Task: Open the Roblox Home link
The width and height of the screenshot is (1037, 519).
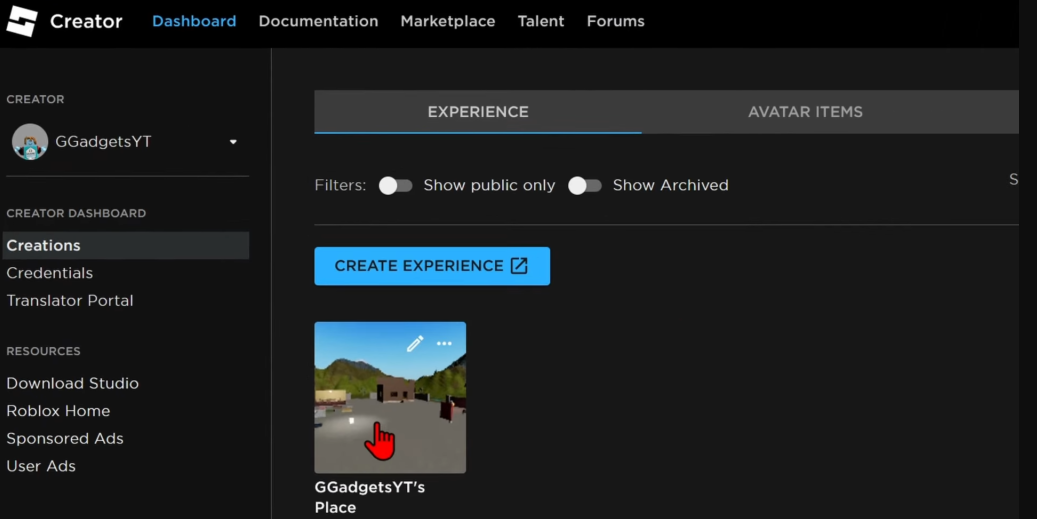Action: point(58,411)
